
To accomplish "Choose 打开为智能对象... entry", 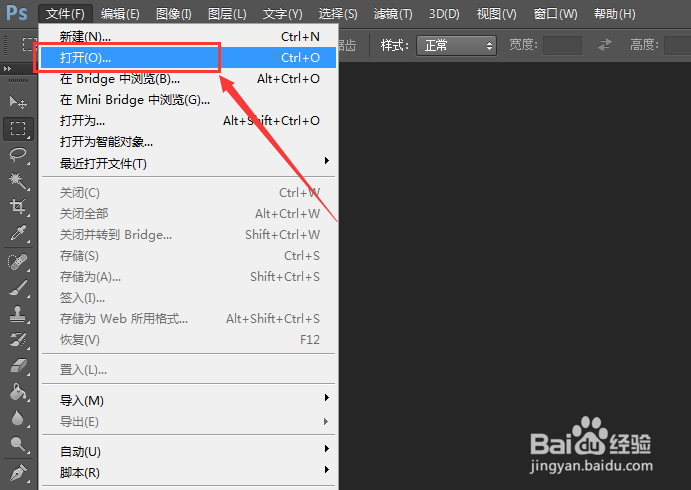I will pyautogui.click(x=189, y=142).
